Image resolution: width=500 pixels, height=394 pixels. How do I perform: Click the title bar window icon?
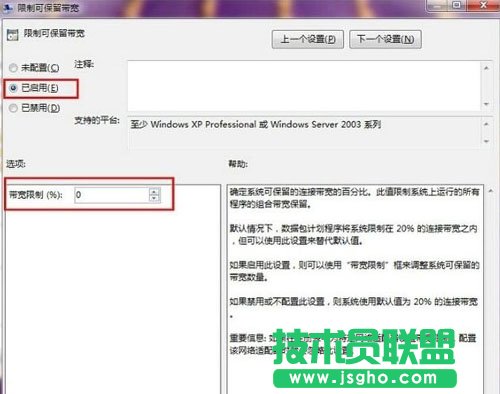point(7,7)
